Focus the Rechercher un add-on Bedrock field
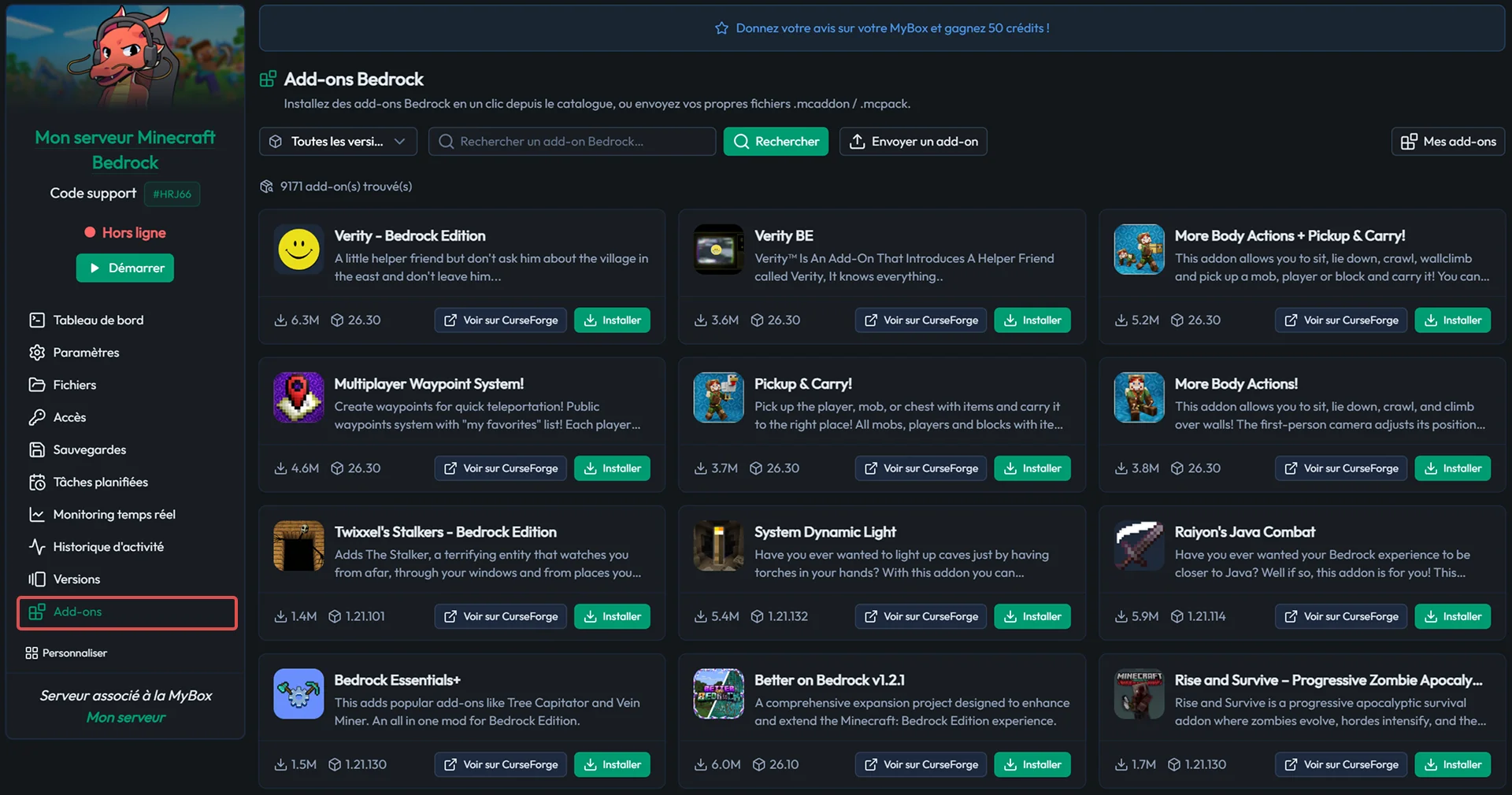Image resolution: width=1512 pixels, height=795 pixels. [x=573, y=142]
